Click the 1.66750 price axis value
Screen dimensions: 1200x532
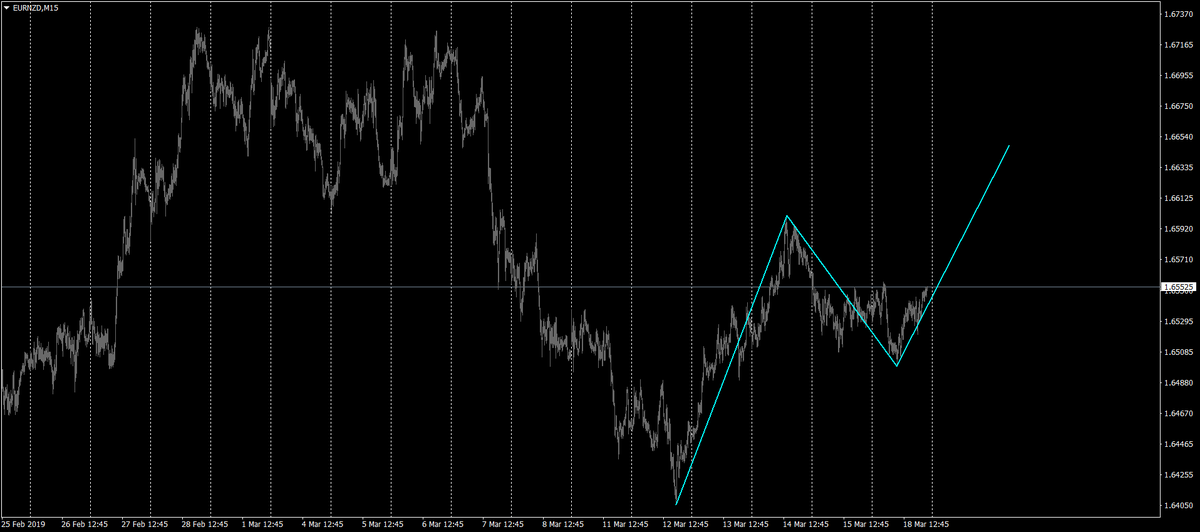(x=1178, y=105)
